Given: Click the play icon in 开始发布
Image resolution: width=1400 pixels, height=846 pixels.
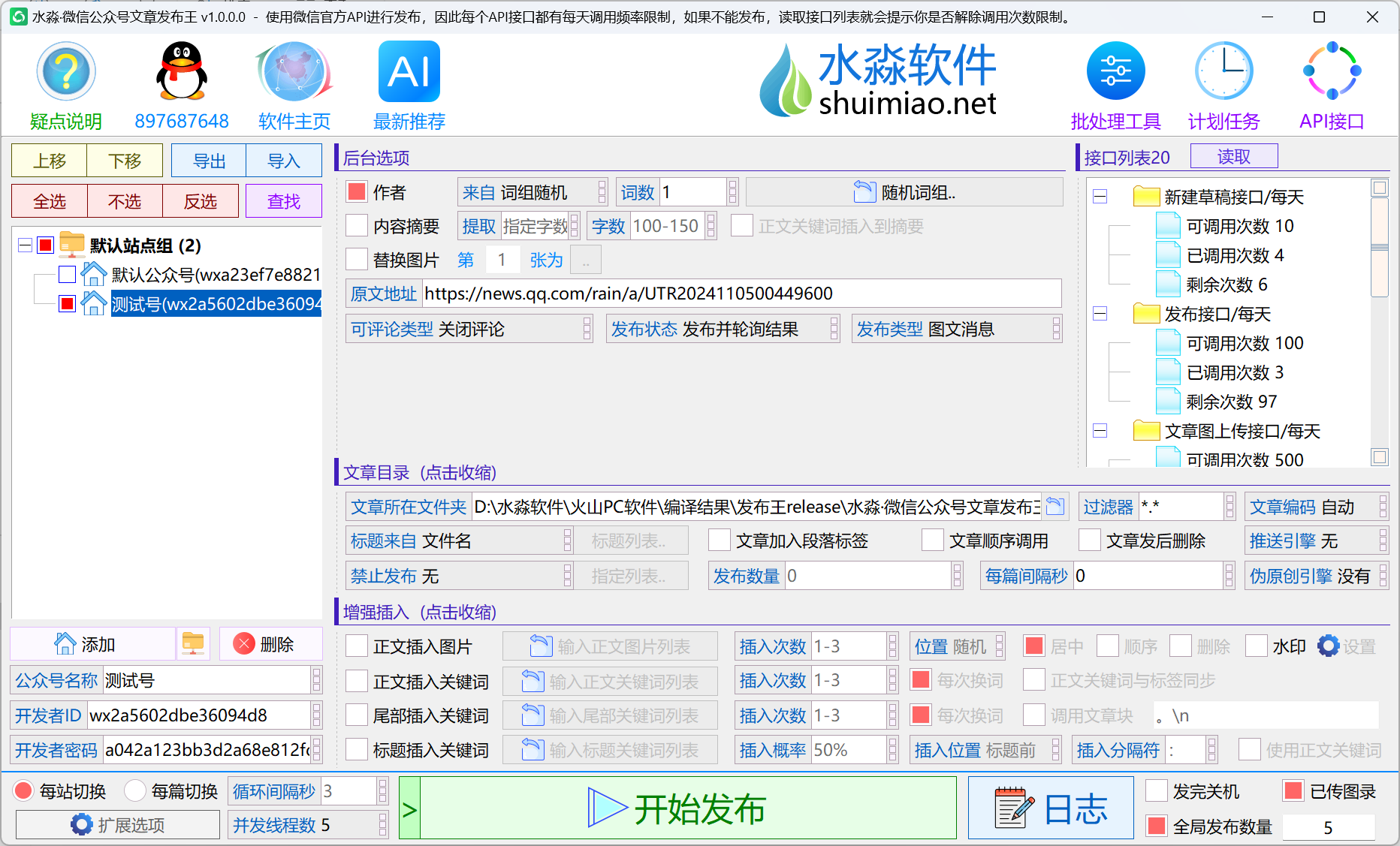Looking at the screenshot, I should pyautogui.click(x=607, y=808).
